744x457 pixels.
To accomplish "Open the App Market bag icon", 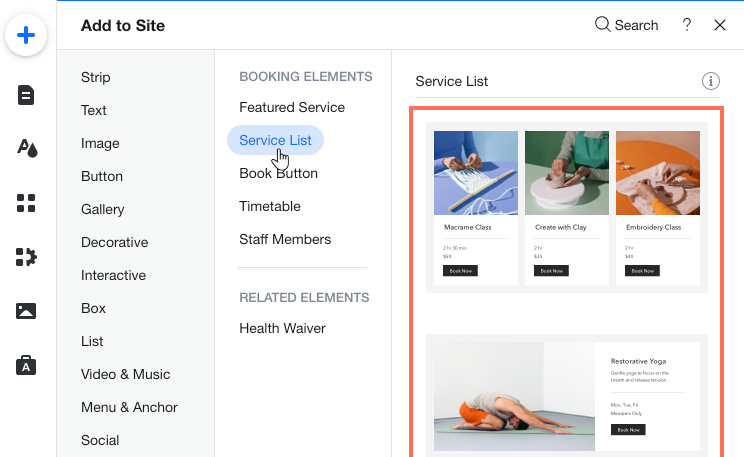I will [x=26, y=365].
